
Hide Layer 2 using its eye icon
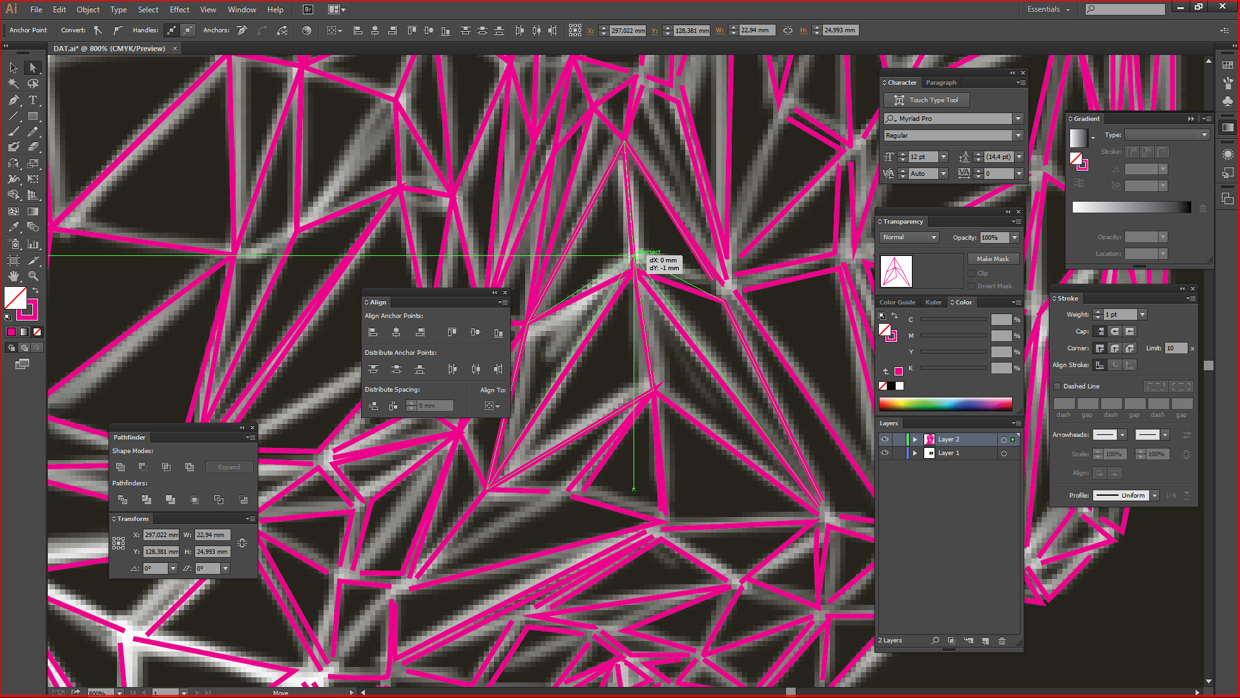pos(885,439)
